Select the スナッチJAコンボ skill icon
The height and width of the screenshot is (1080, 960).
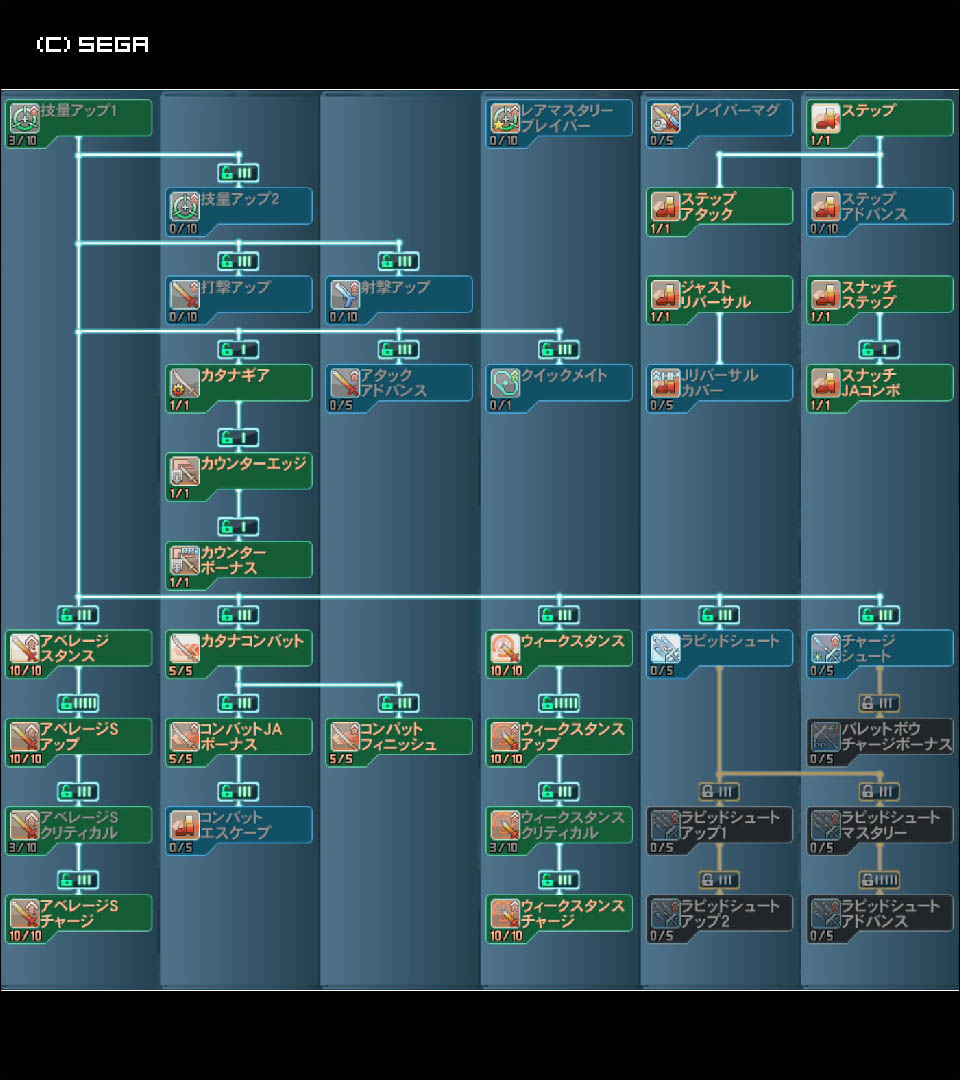826,383
